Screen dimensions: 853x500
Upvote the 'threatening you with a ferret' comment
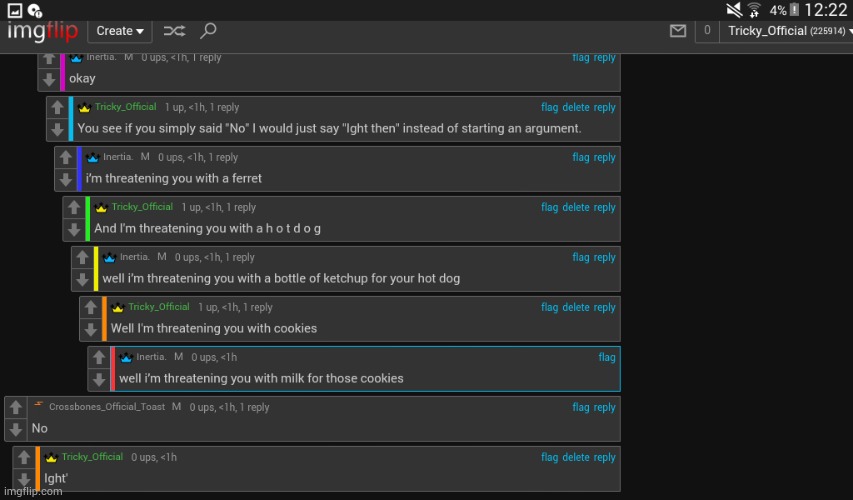[x=65, y=158]
